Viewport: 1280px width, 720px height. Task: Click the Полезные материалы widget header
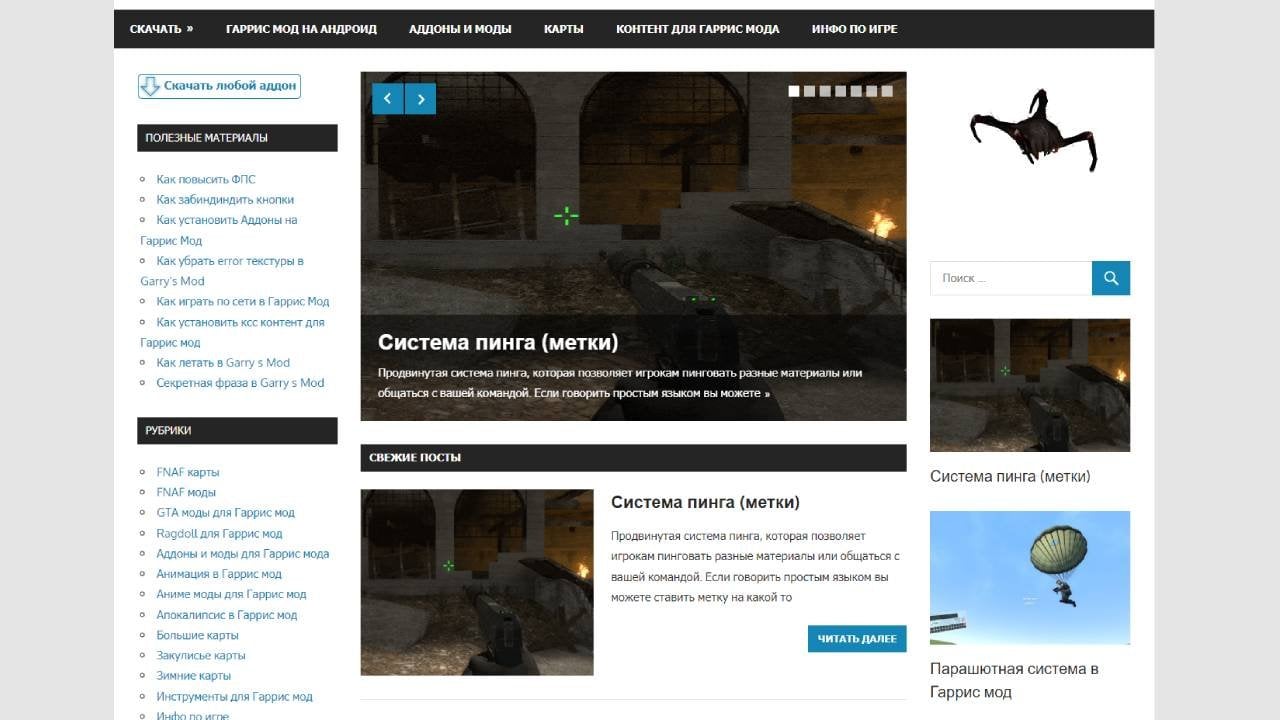point(238,138)
